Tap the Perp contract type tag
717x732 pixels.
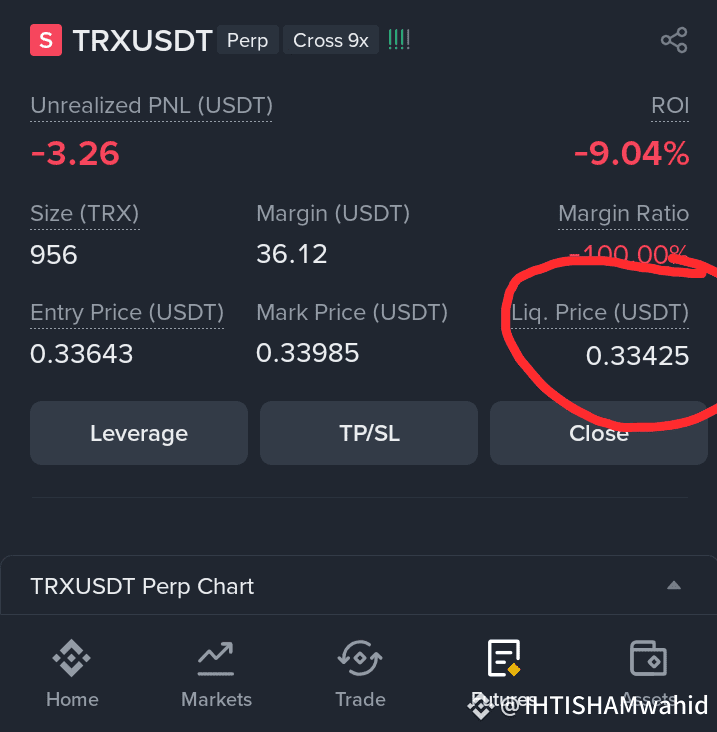click(247, 40)
